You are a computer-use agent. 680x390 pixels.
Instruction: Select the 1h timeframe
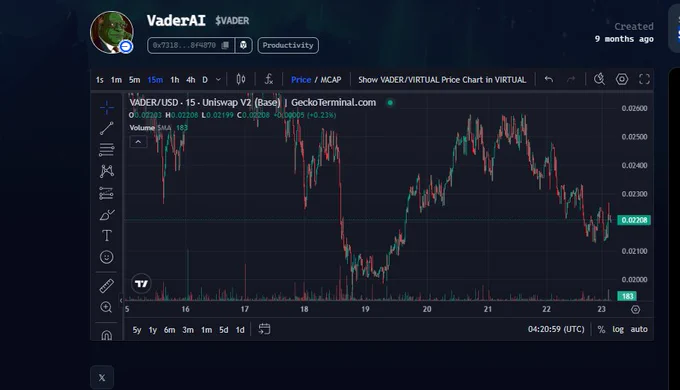click(174, 80)
